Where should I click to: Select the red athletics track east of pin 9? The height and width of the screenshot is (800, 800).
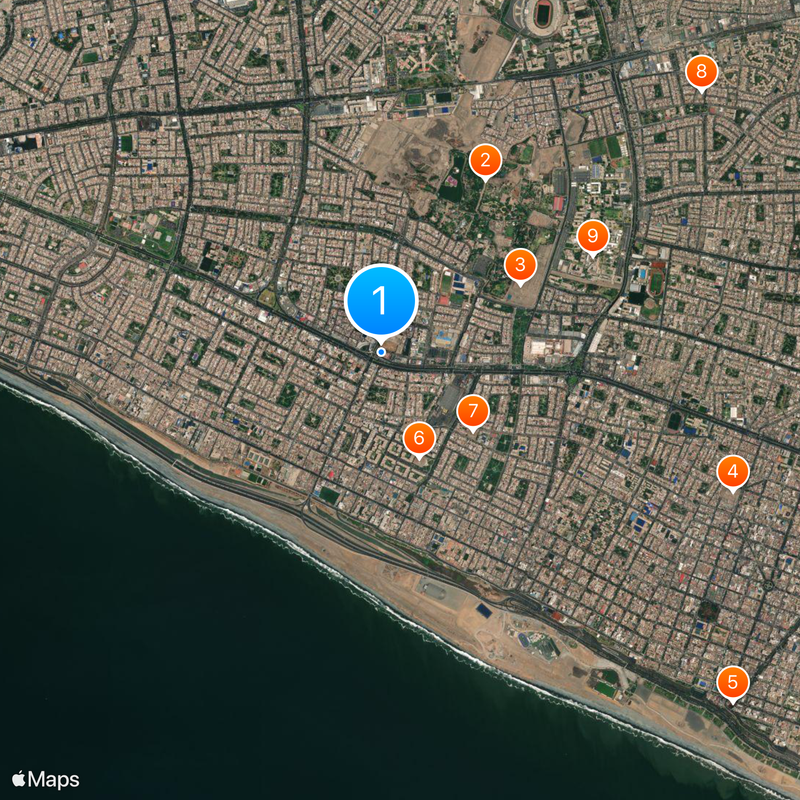(656, 283)
